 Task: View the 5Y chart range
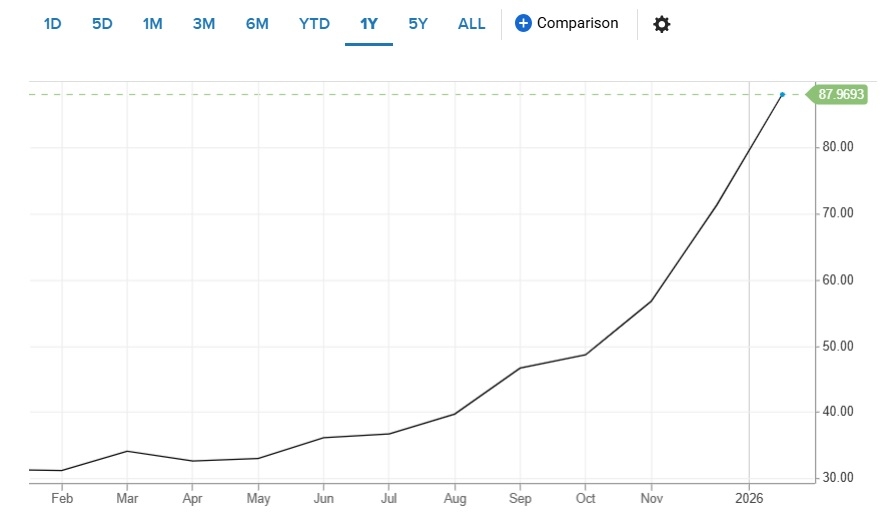coord(418,24)
